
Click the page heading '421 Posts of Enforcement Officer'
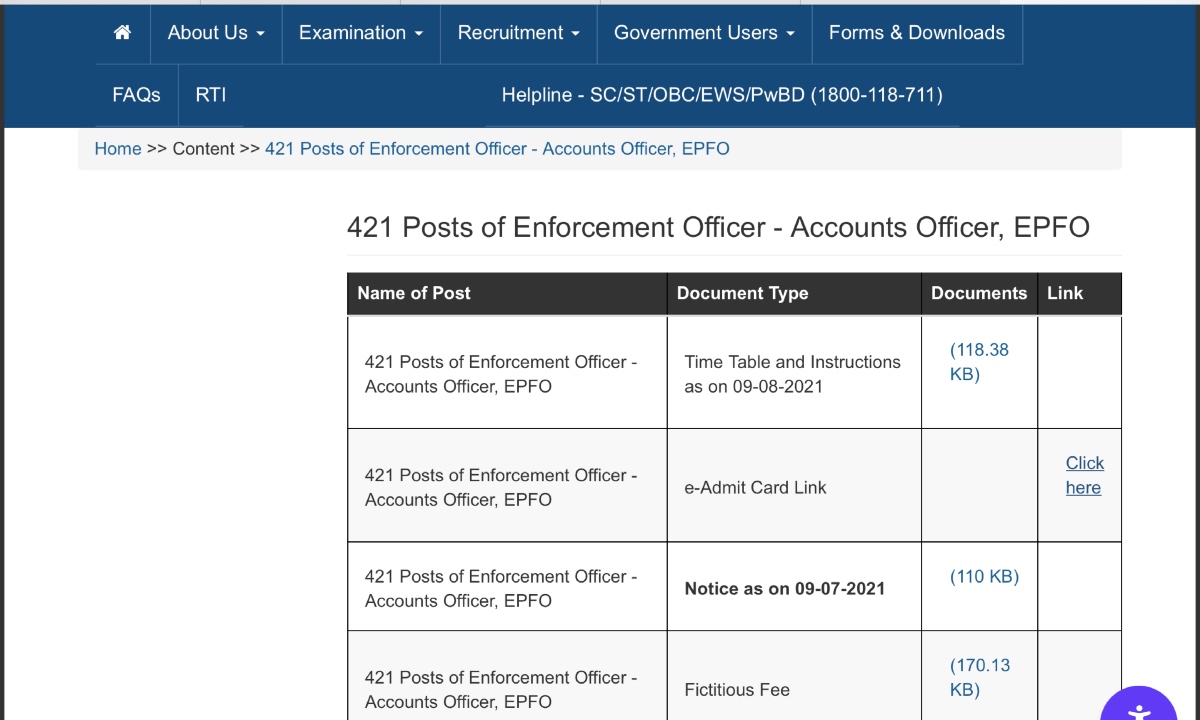[x=717, y=227]
